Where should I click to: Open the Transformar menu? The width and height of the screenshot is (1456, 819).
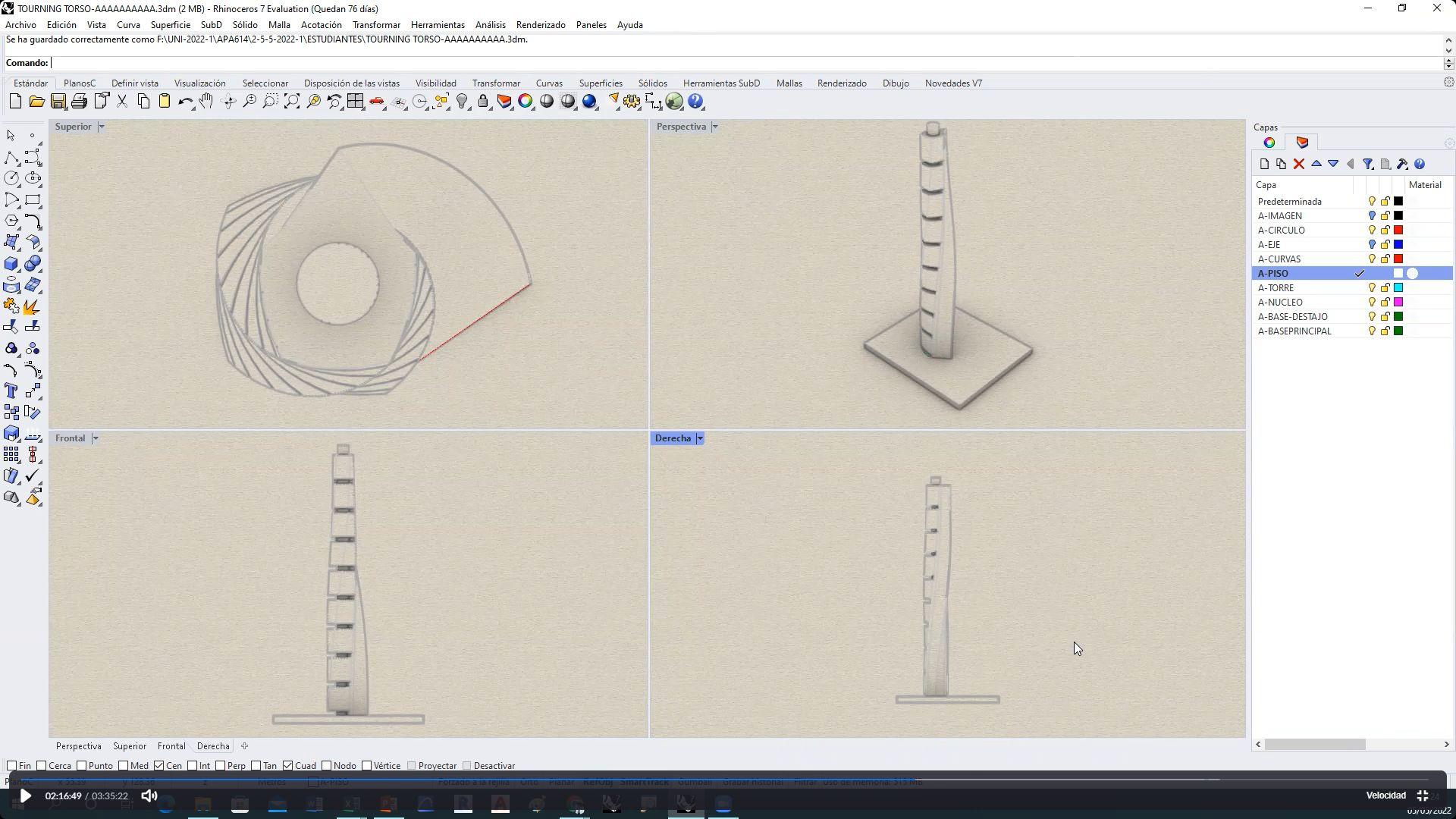tap(376, 25)
